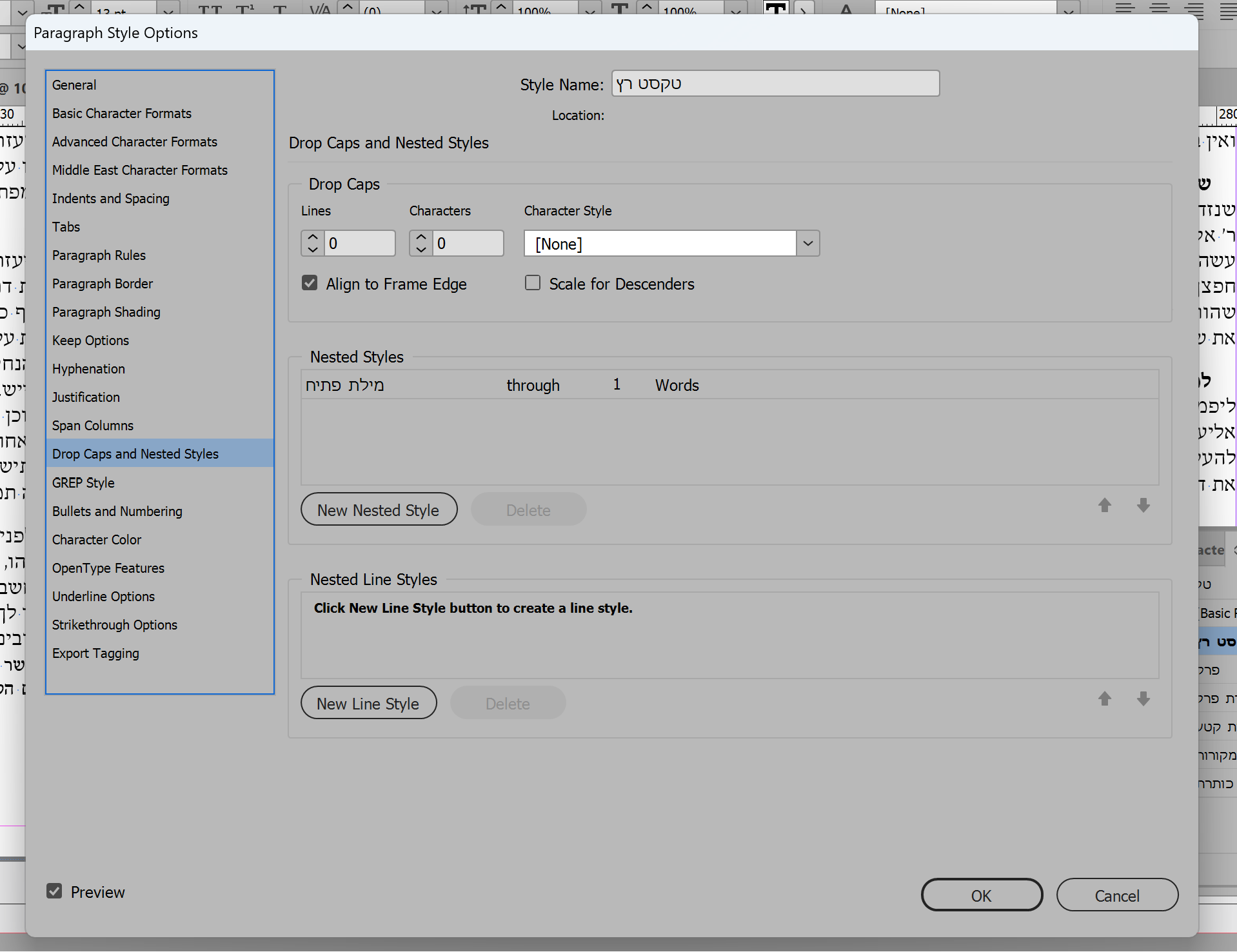
Task: Click the Drop Caps Characters field
Action: click(468, 243)
